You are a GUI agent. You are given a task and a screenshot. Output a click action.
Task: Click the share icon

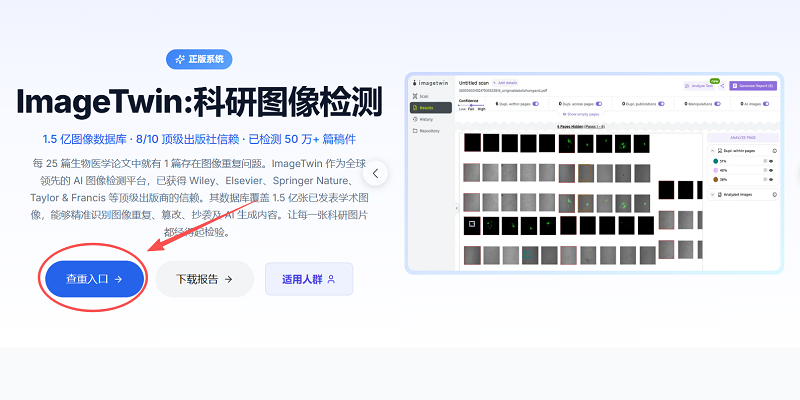(x=722, y=86)
